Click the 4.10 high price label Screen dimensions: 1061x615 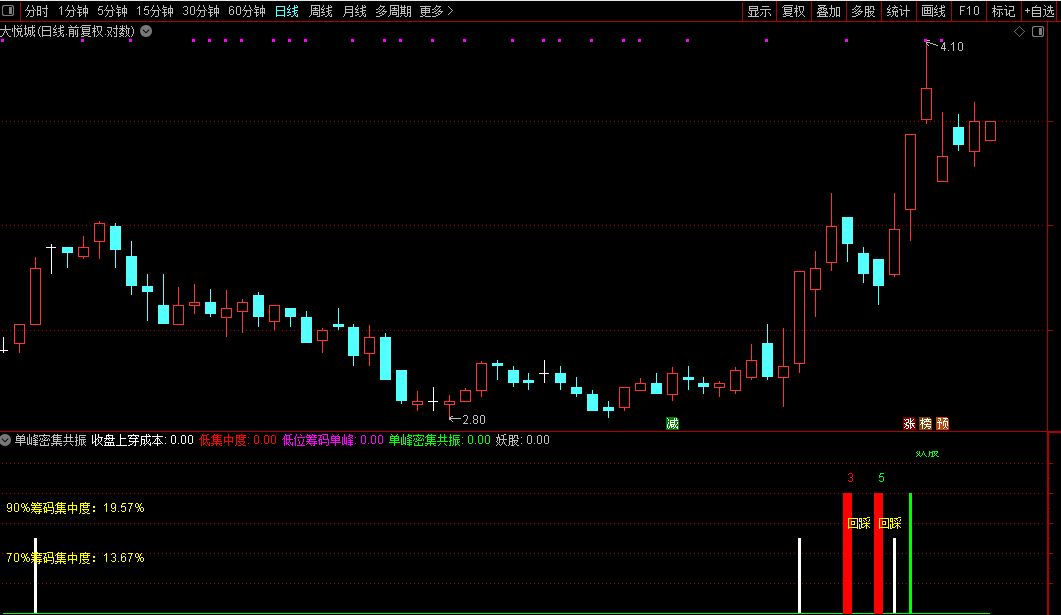point(952,47)
